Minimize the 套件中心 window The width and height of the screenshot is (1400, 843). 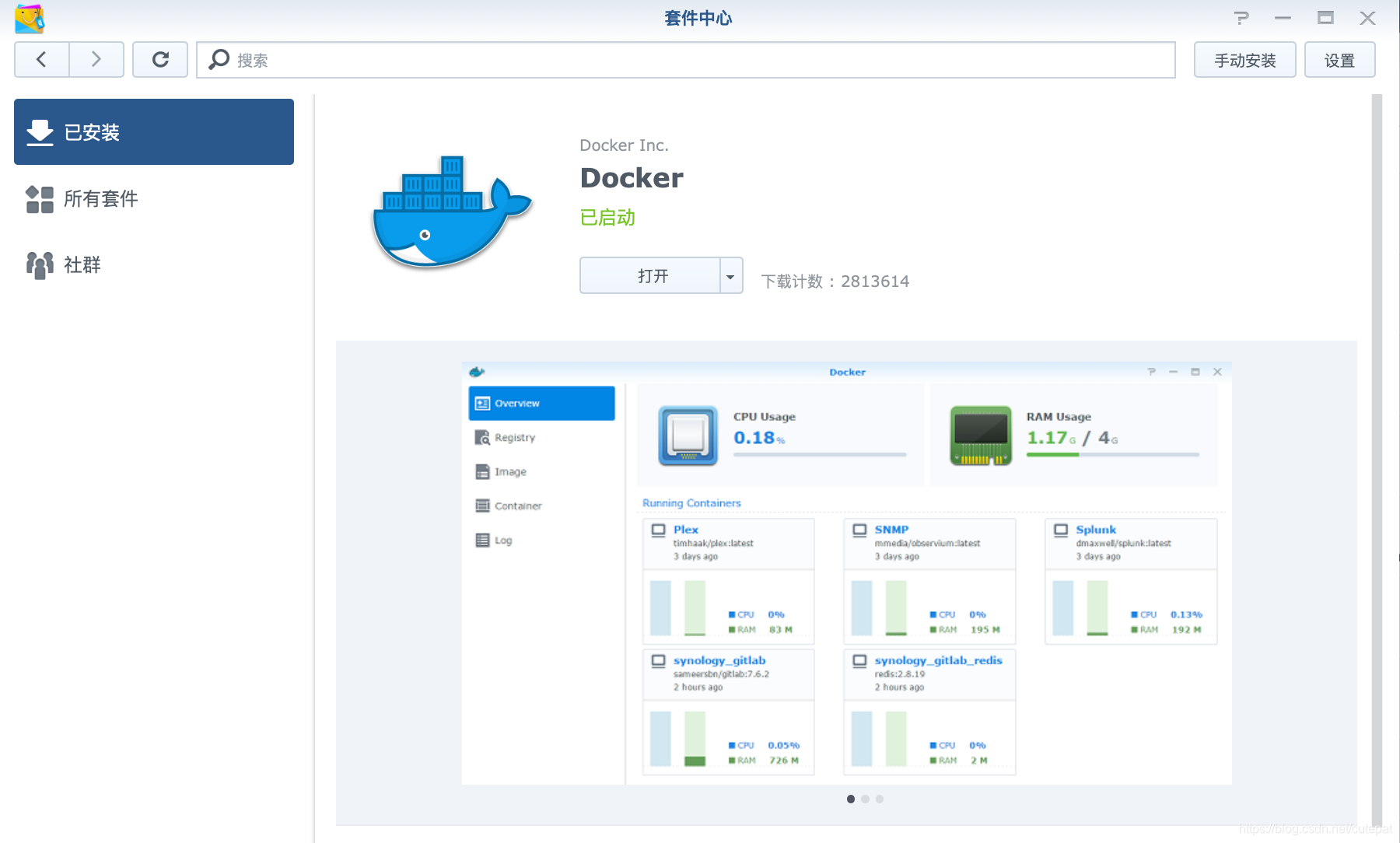pyautogui.click(x=1283, y=17)
